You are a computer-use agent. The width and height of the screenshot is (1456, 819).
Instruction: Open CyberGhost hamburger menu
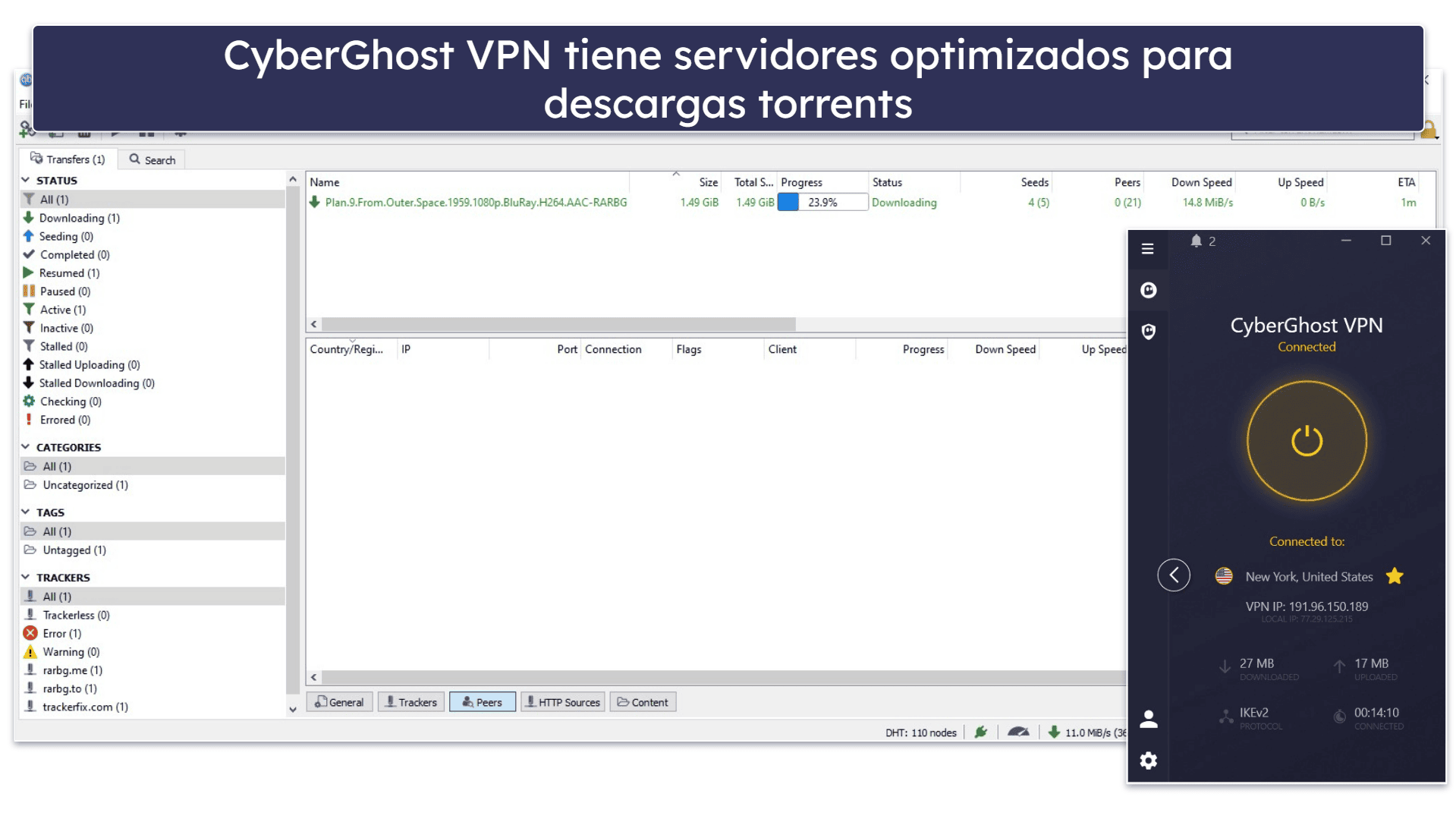[1147, 249]
